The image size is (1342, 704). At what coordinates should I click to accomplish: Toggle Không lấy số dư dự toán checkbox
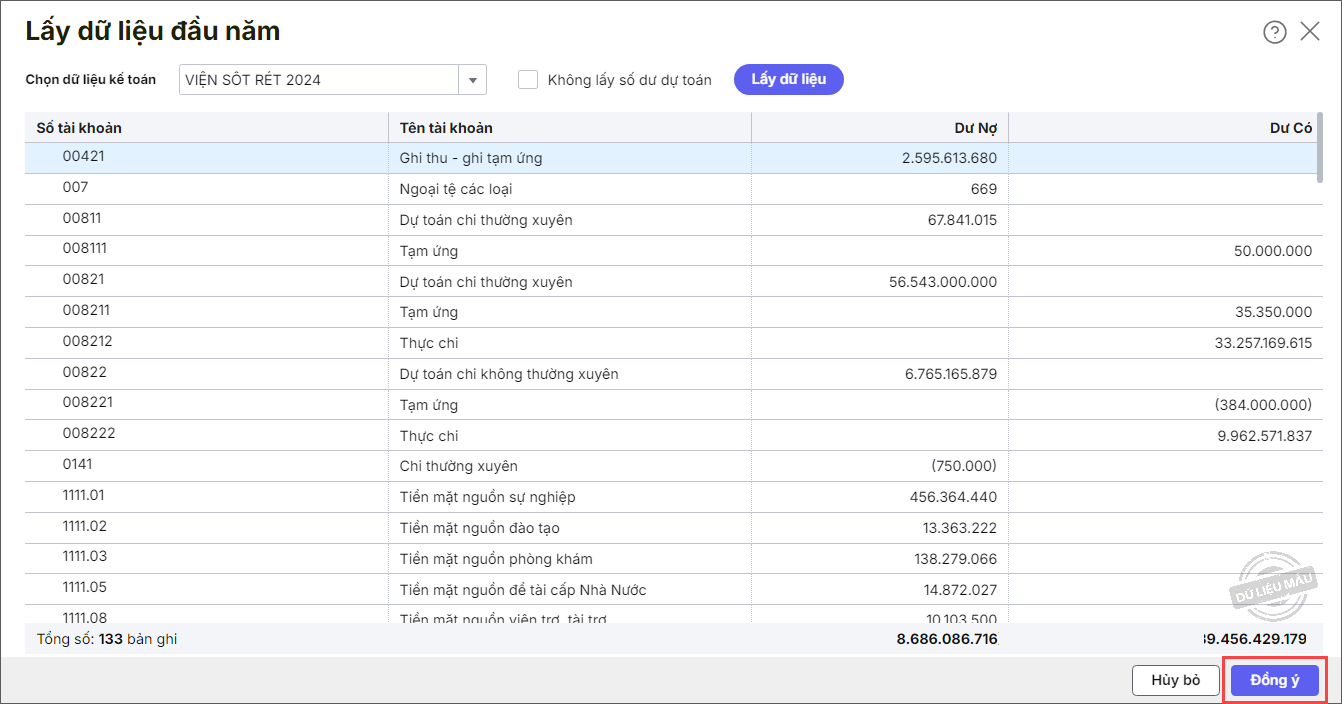(x=528, y=80)
